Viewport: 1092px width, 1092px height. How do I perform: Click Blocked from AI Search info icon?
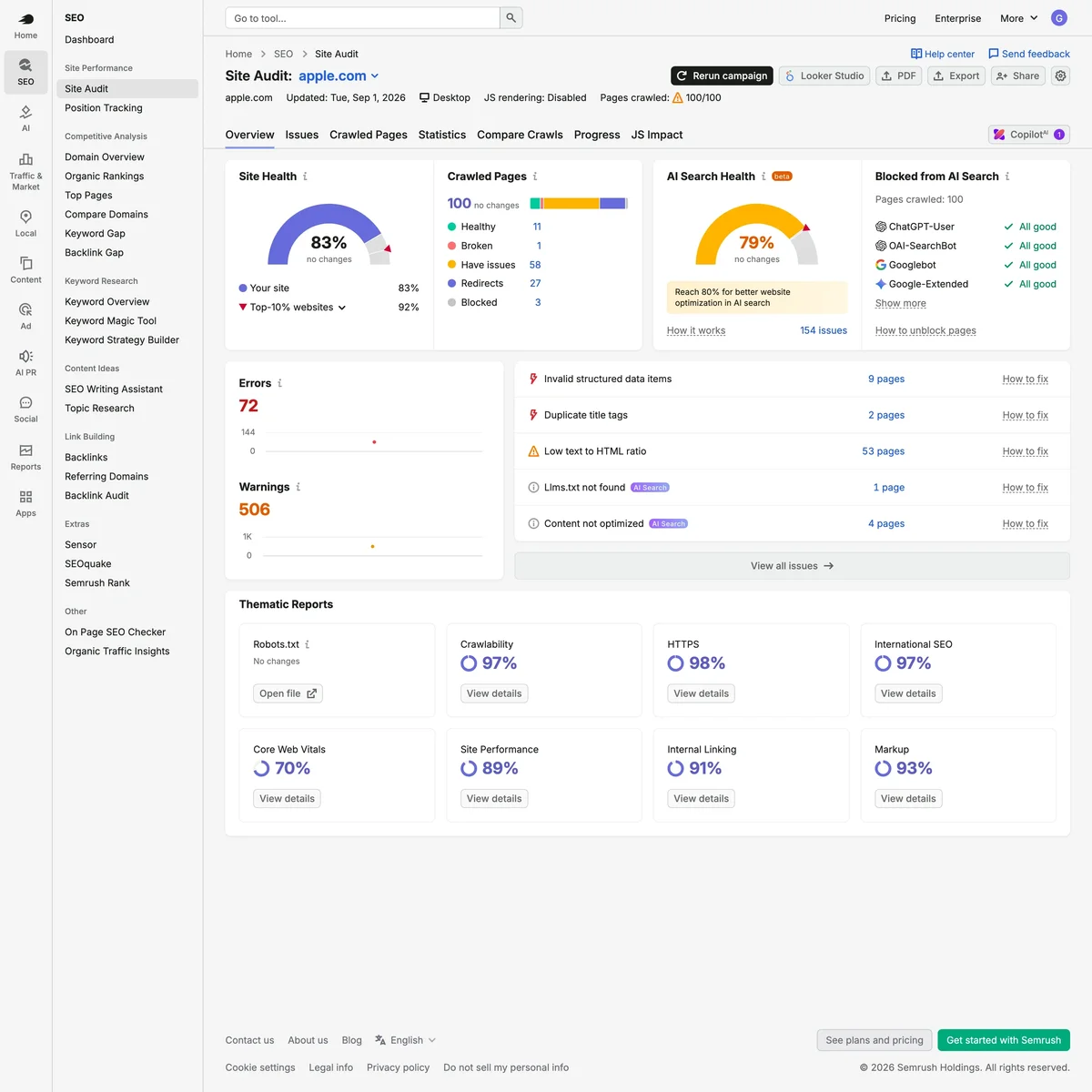tap(1007, 177)
